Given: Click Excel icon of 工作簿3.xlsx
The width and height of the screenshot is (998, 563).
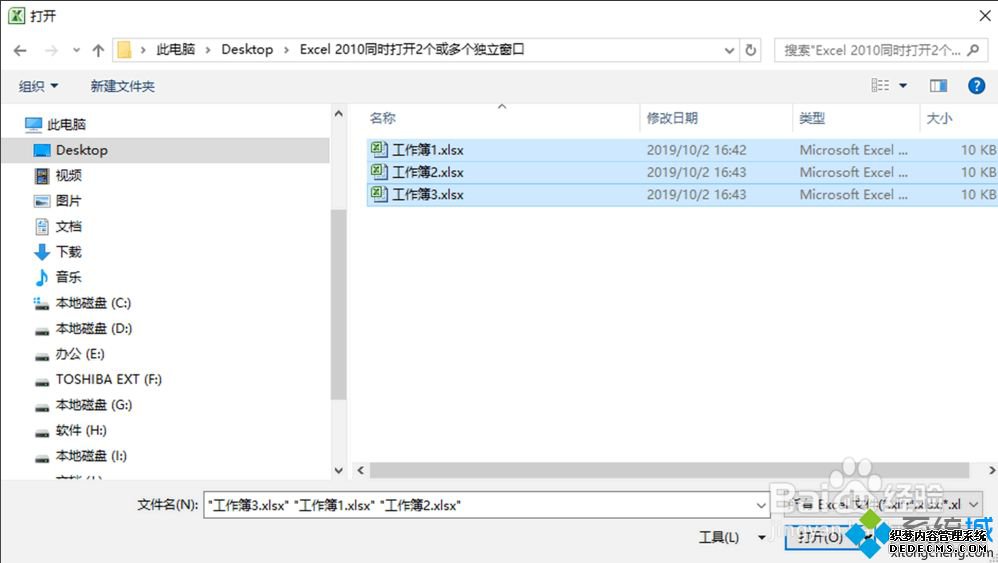Looking at the screenshot, I should click(x=379, y=194).
